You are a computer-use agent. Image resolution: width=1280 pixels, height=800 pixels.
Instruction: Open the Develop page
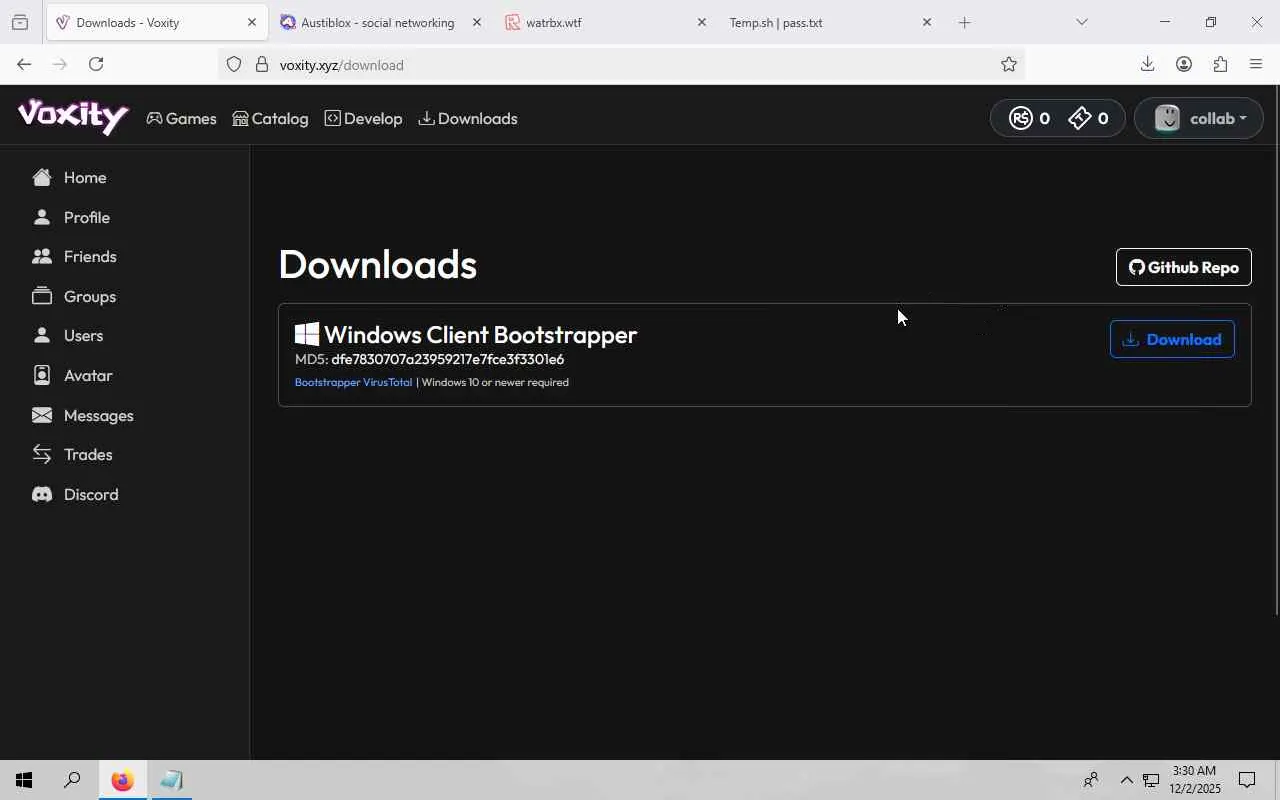tap(363, 118)
